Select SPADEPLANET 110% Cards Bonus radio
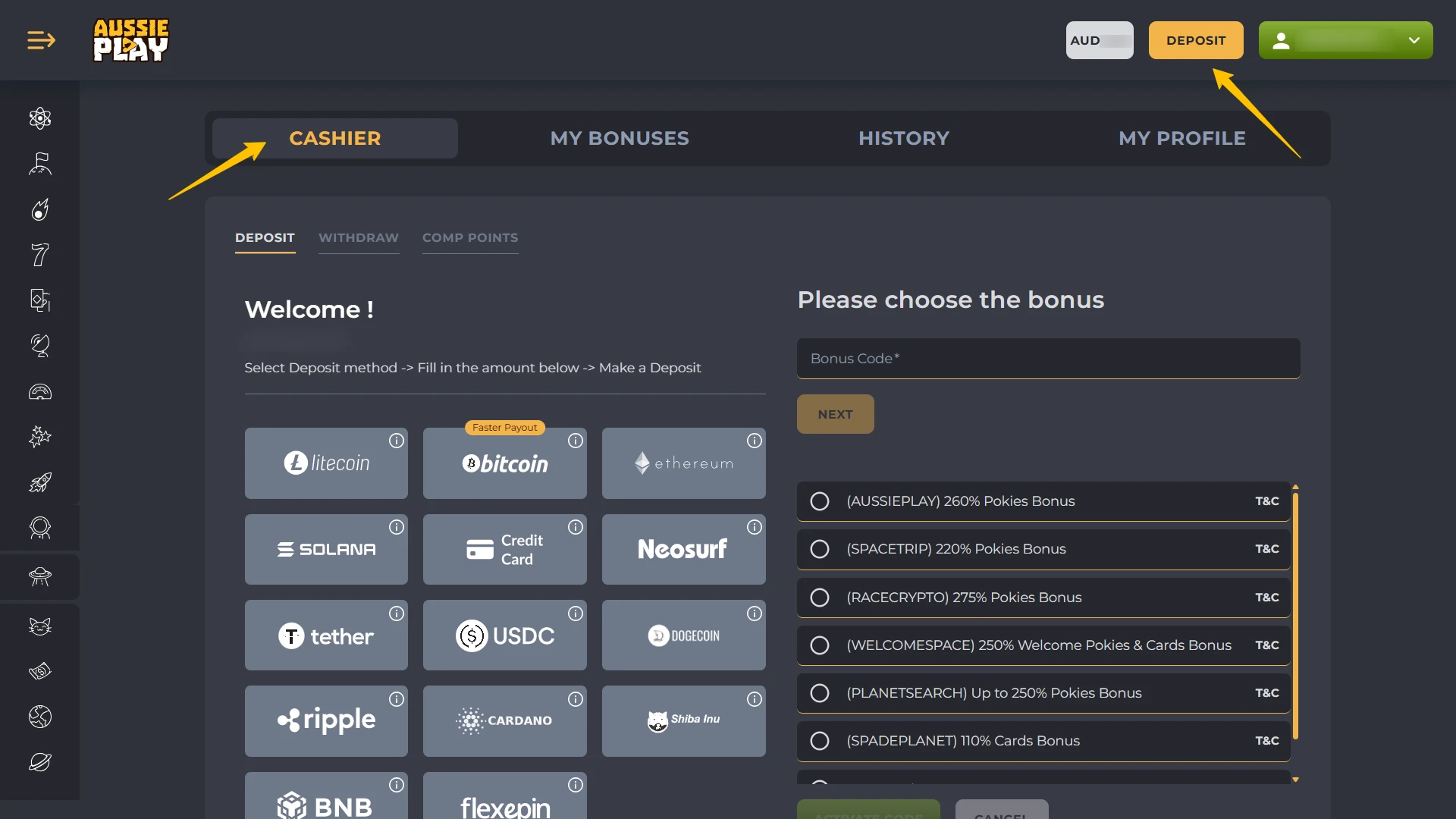Image resolution: width=1456 pixels, height=819 pixels. tap(820, 741)
